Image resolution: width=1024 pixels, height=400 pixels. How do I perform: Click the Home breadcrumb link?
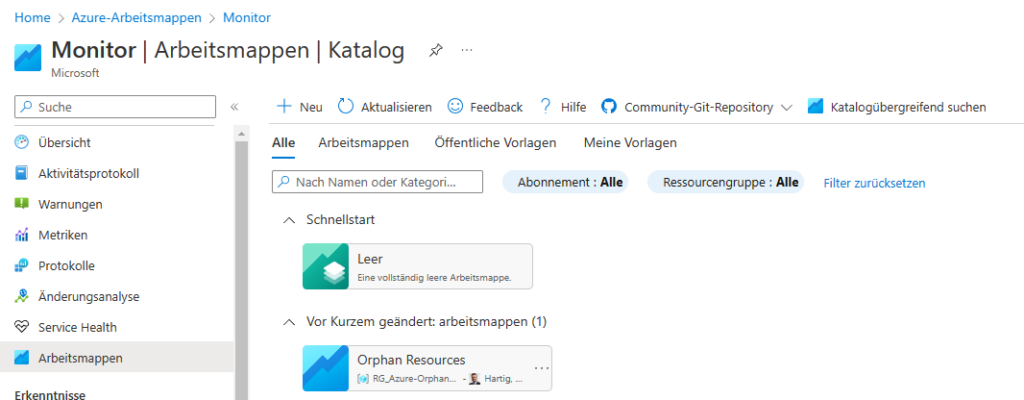pos(33,18)
